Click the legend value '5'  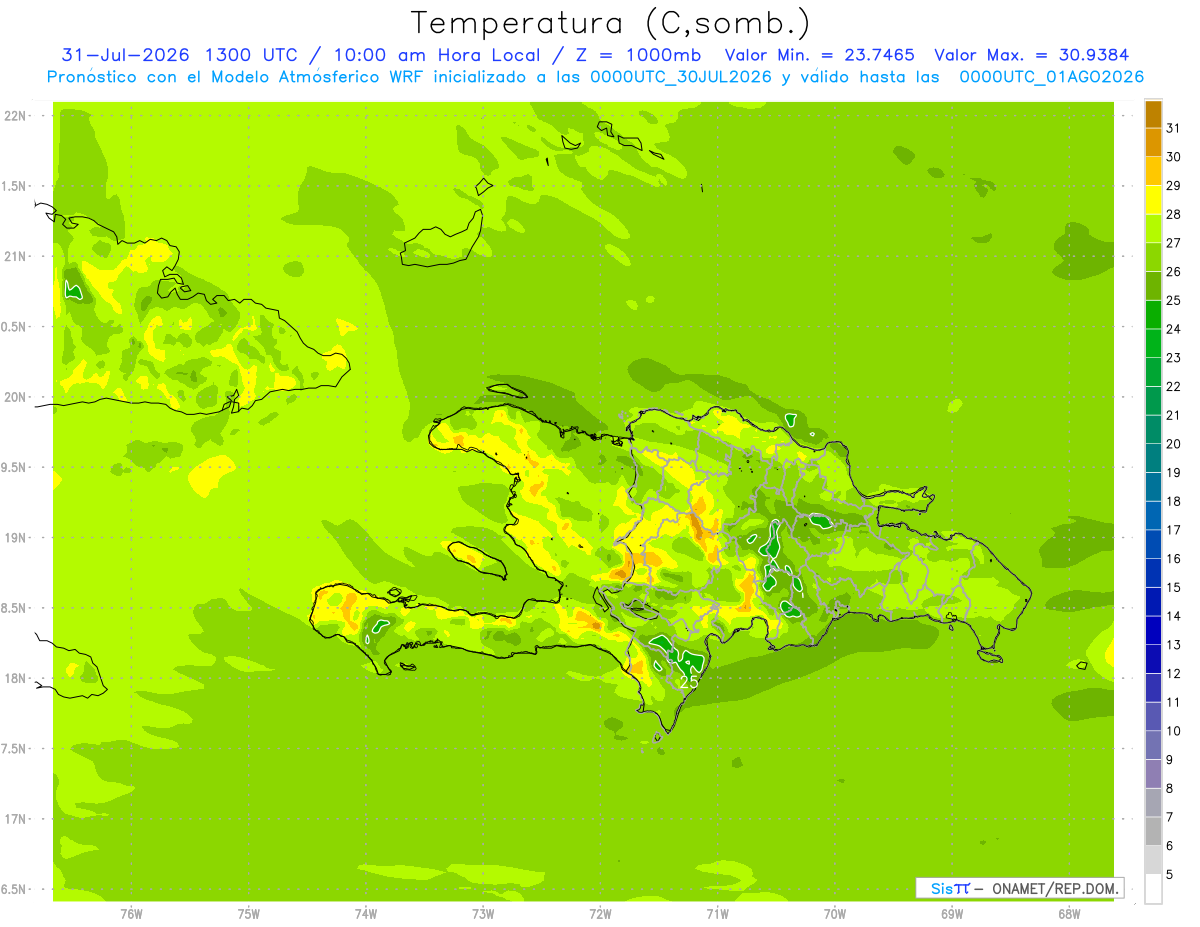[x=1170, y=875]
